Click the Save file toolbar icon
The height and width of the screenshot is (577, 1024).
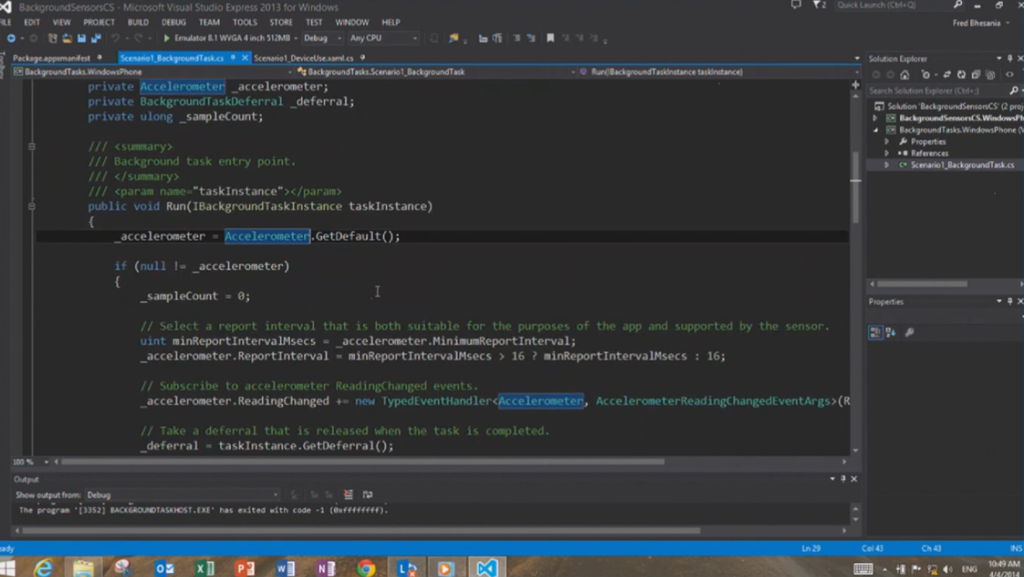82,38
